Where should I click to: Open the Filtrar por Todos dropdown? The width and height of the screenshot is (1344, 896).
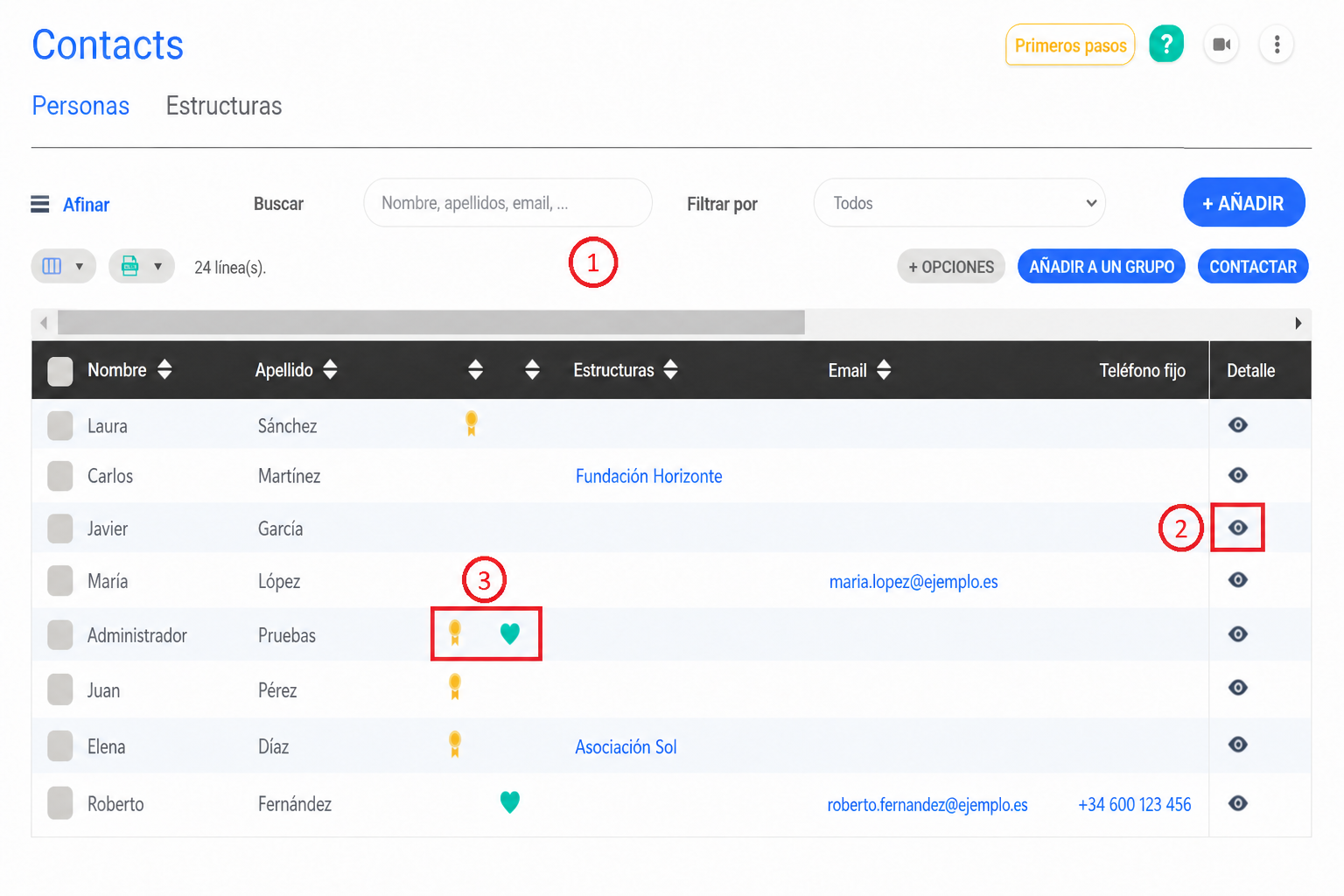[x=959, y=203]
